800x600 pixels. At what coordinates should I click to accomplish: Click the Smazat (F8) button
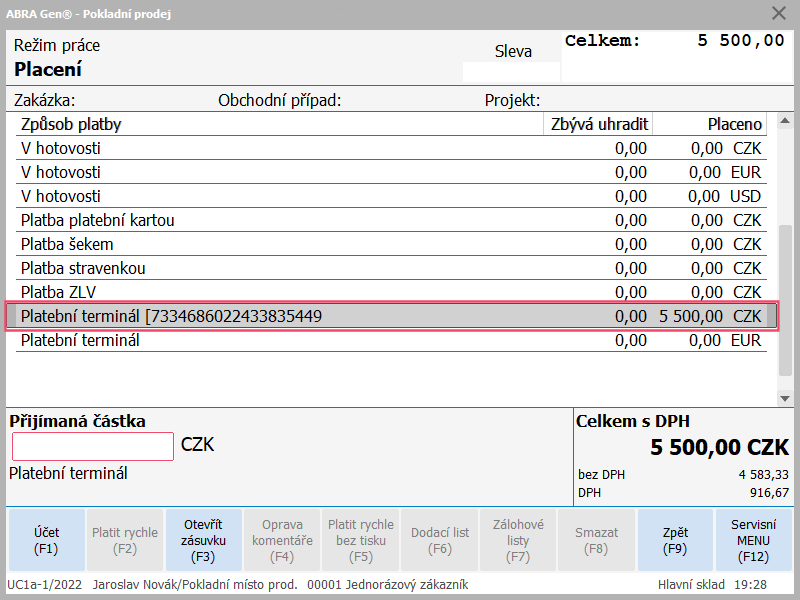596,540
